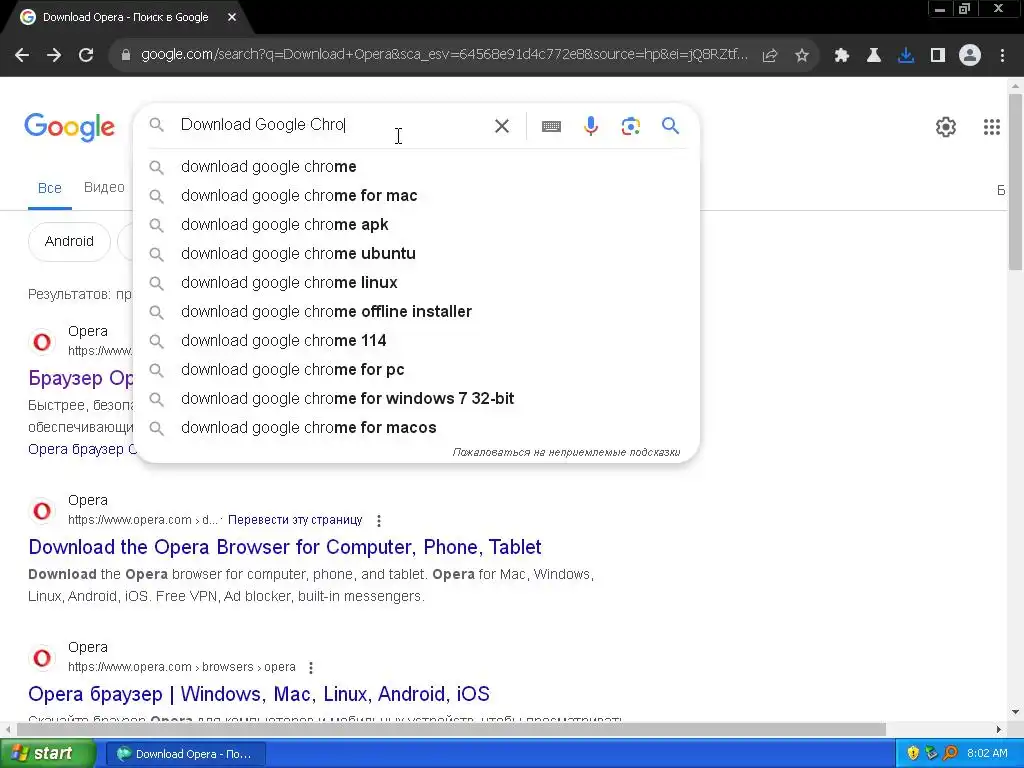Image resolution: width=1024 pixels, height=768 pixels.
Task: Open Google quick settings gear
Action: click(946, 127)
